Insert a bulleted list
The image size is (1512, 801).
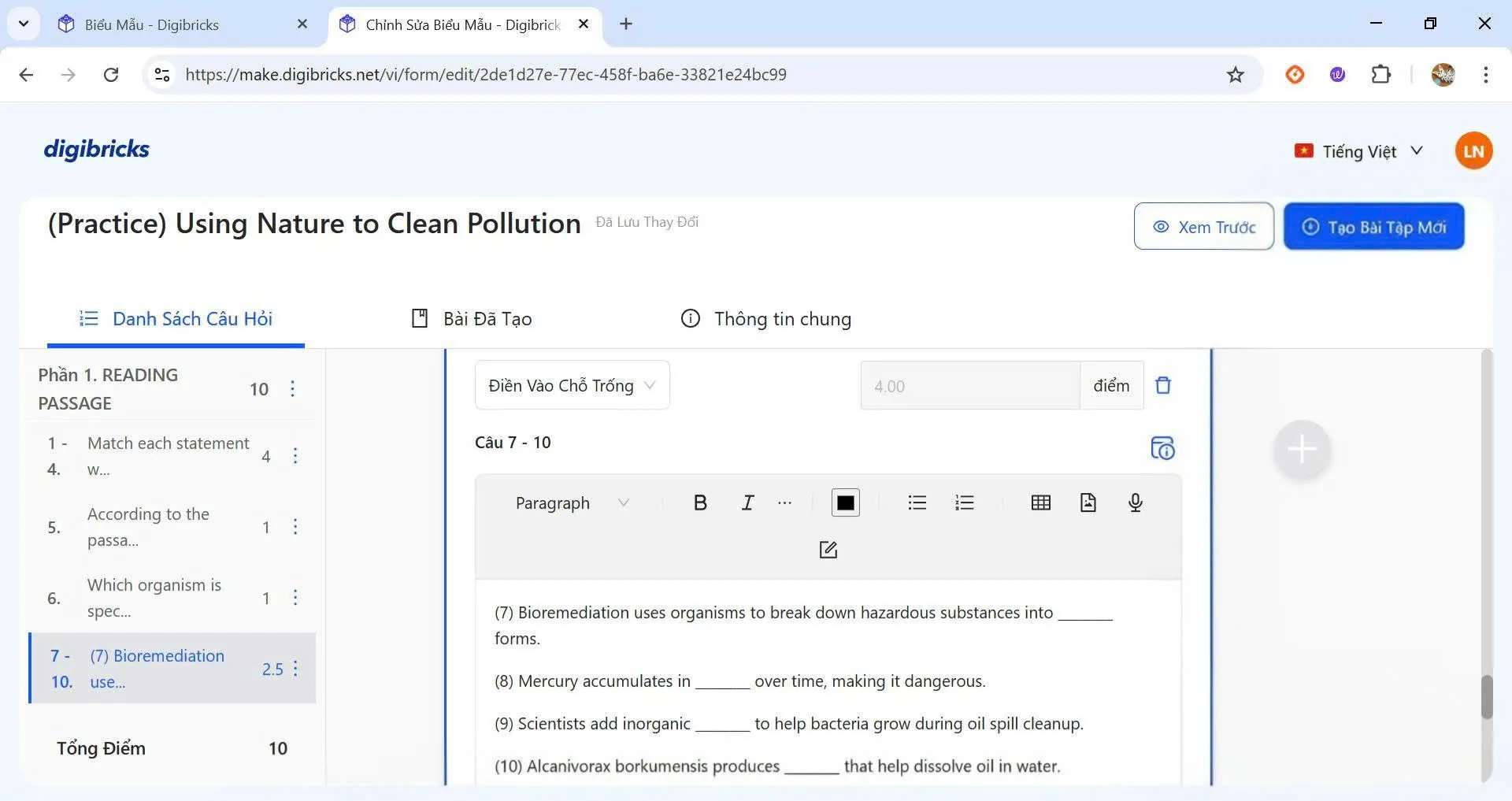coord(917,502)
